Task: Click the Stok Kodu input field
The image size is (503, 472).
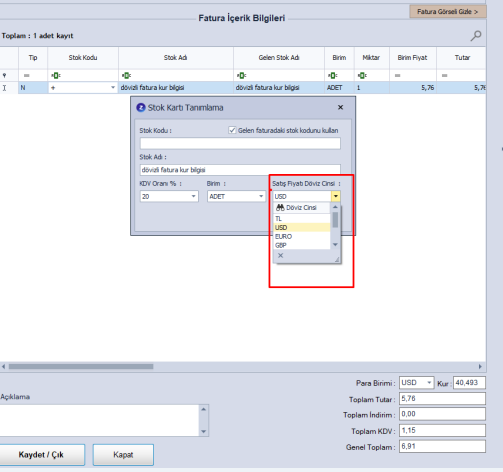Action: (x=240, y=143)
